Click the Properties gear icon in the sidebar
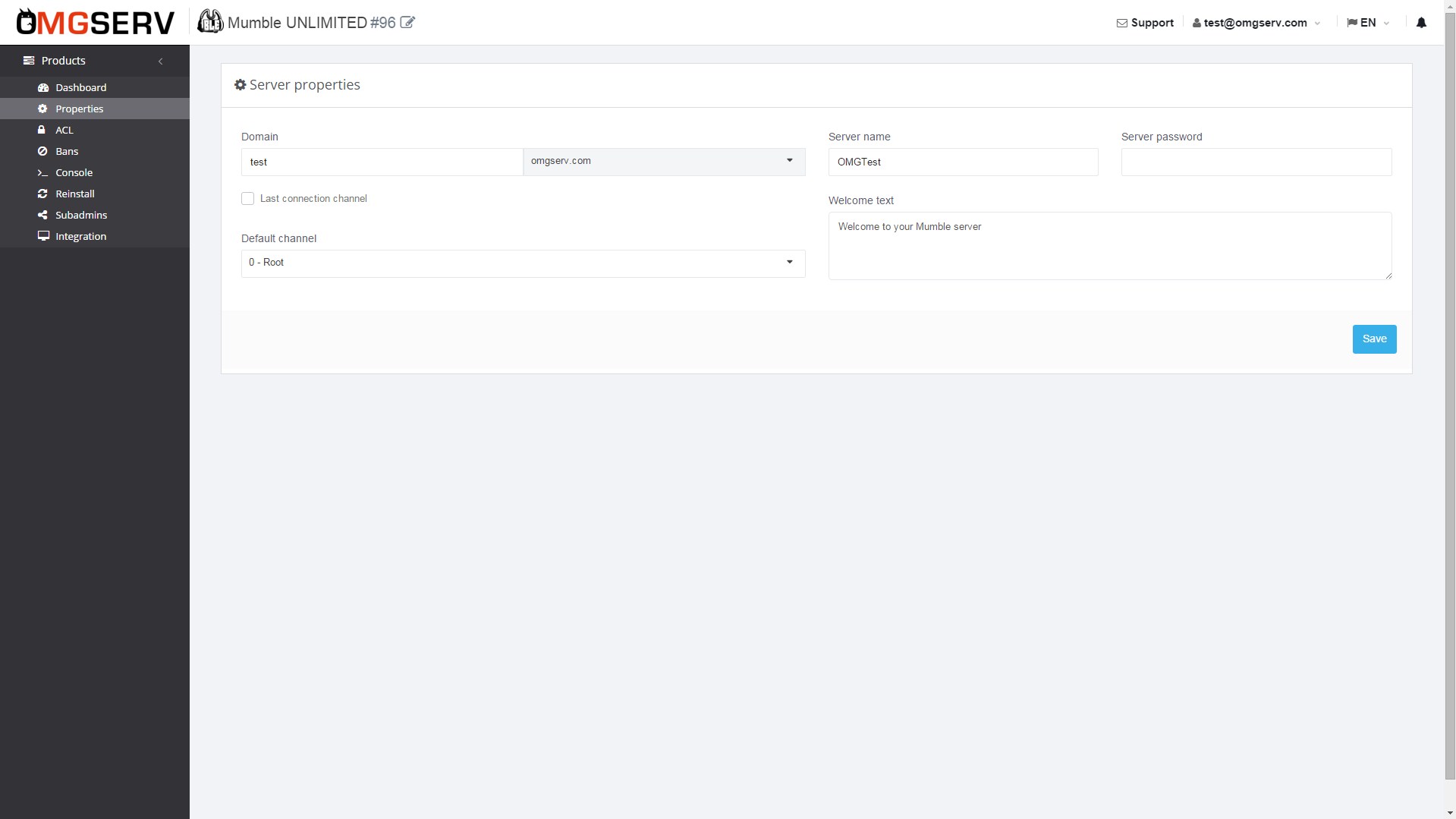The image size is (1456, 819). (42, 109)
